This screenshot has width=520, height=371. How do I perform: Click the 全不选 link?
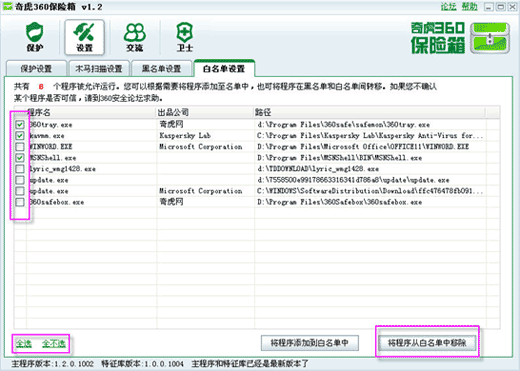point(54,343)
